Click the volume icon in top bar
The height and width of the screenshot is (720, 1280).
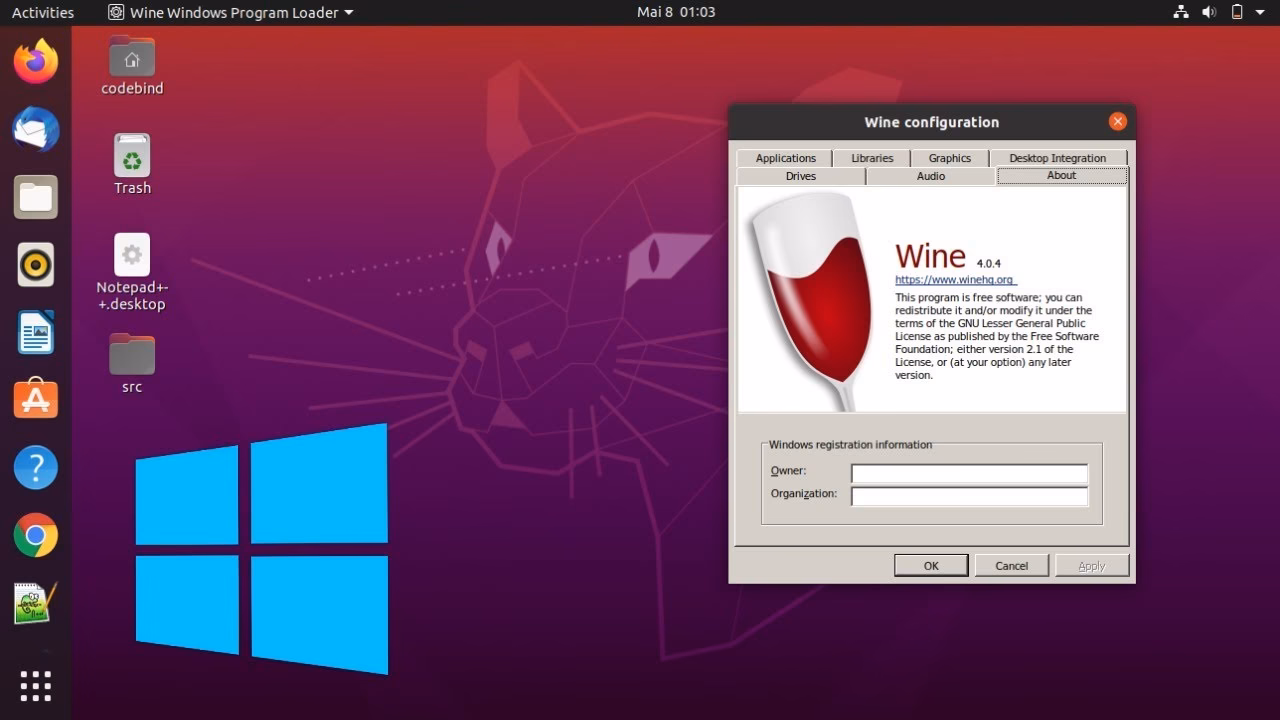click(x=1209, y=12)
